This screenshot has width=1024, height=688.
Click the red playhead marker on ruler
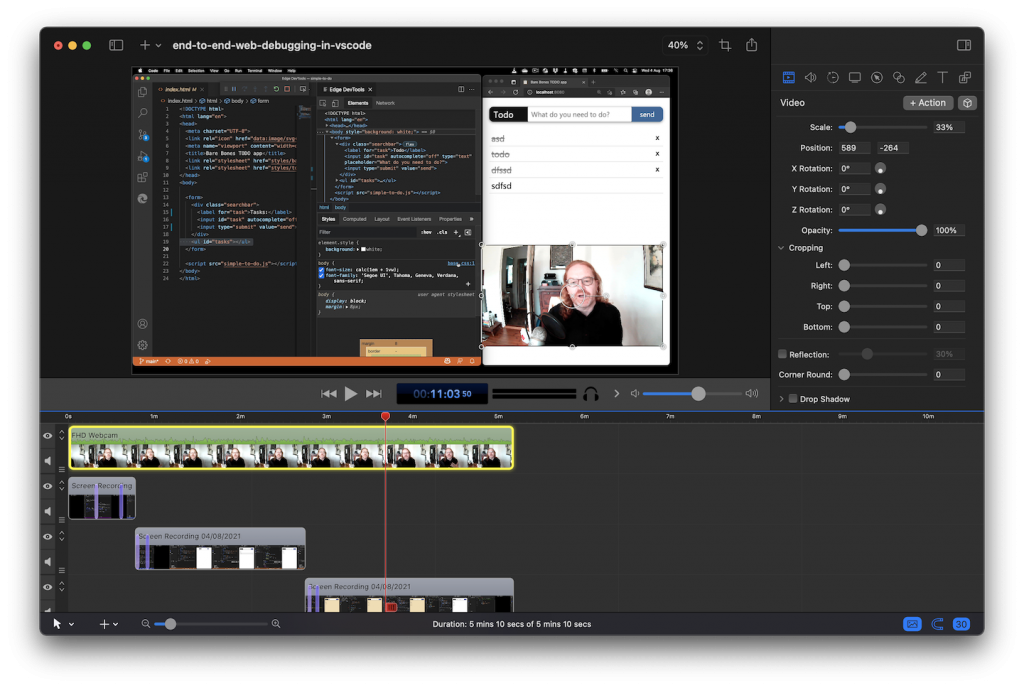[x=385, y=416]
